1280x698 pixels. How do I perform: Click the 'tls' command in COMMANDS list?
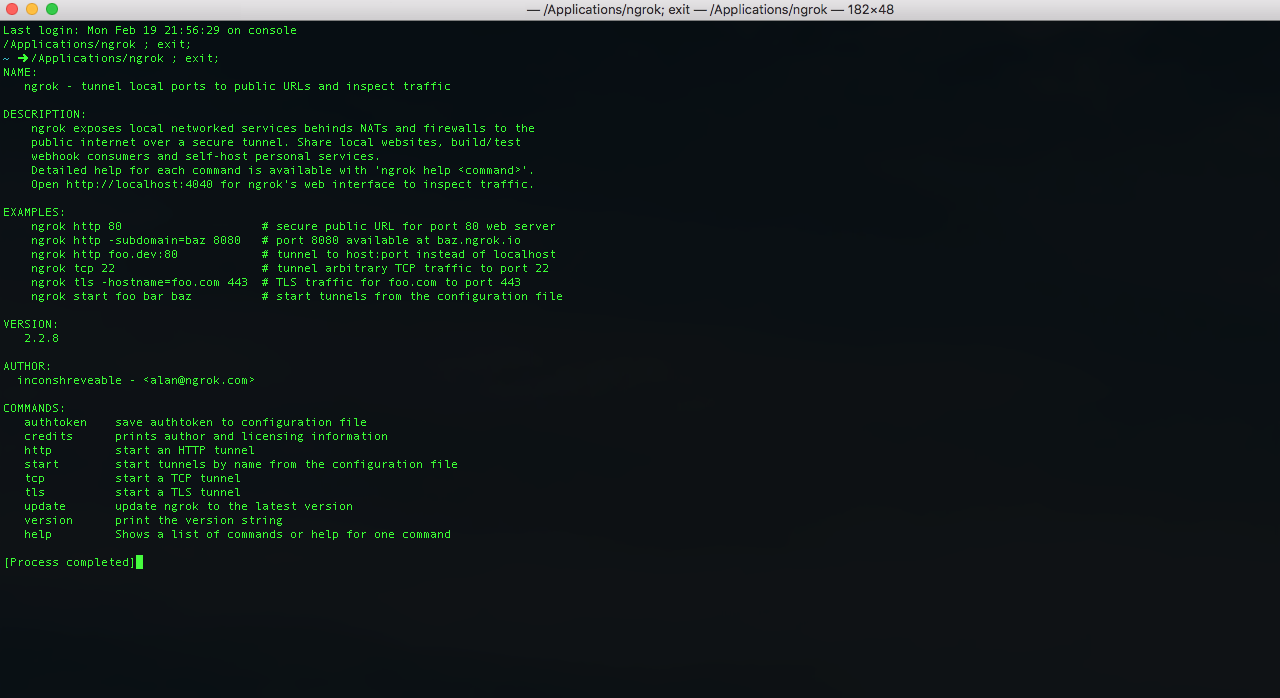pos(34,492)
